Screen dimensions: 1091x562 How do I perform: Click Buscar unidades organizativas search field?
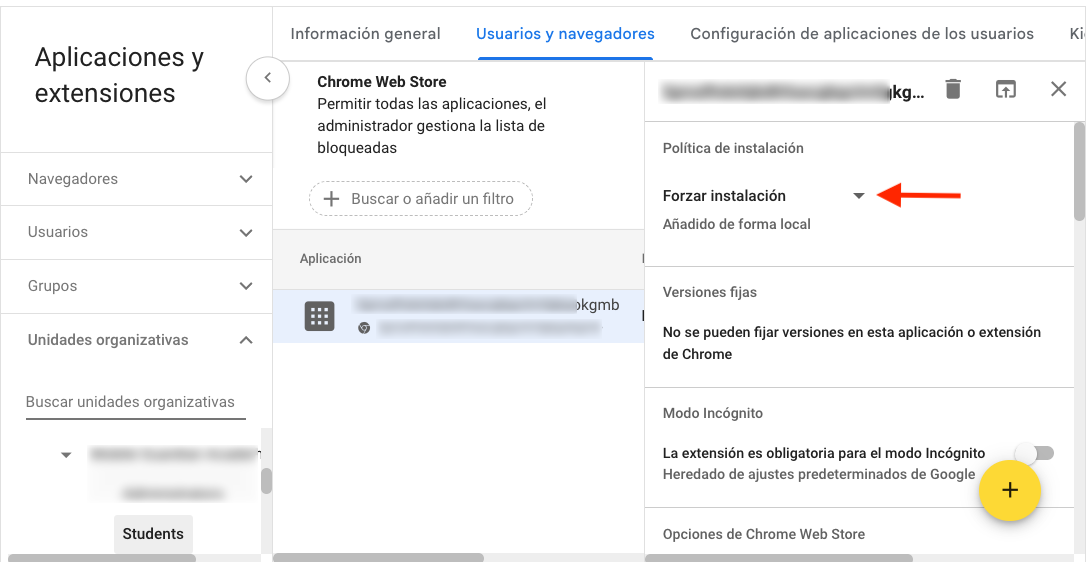[135, 402]
